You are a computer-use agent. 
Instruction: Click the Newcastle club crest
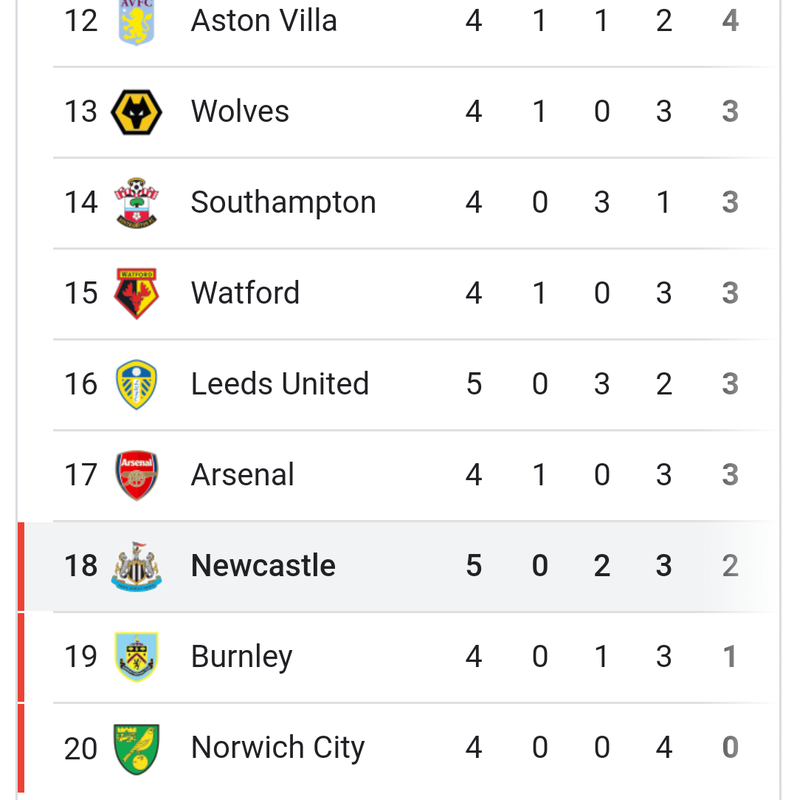pyautogui.click(x=136, y=566)
